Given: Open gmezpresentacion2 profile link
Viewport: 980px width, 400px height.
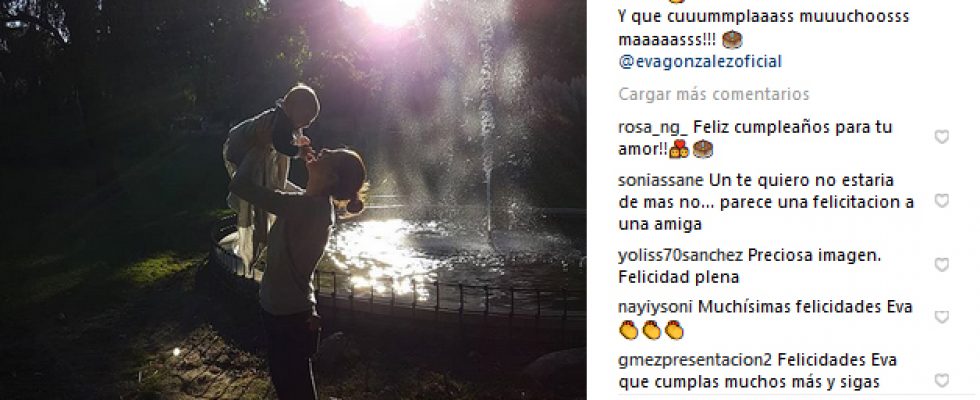Looking at the screenshot, I should pos(696,361).
